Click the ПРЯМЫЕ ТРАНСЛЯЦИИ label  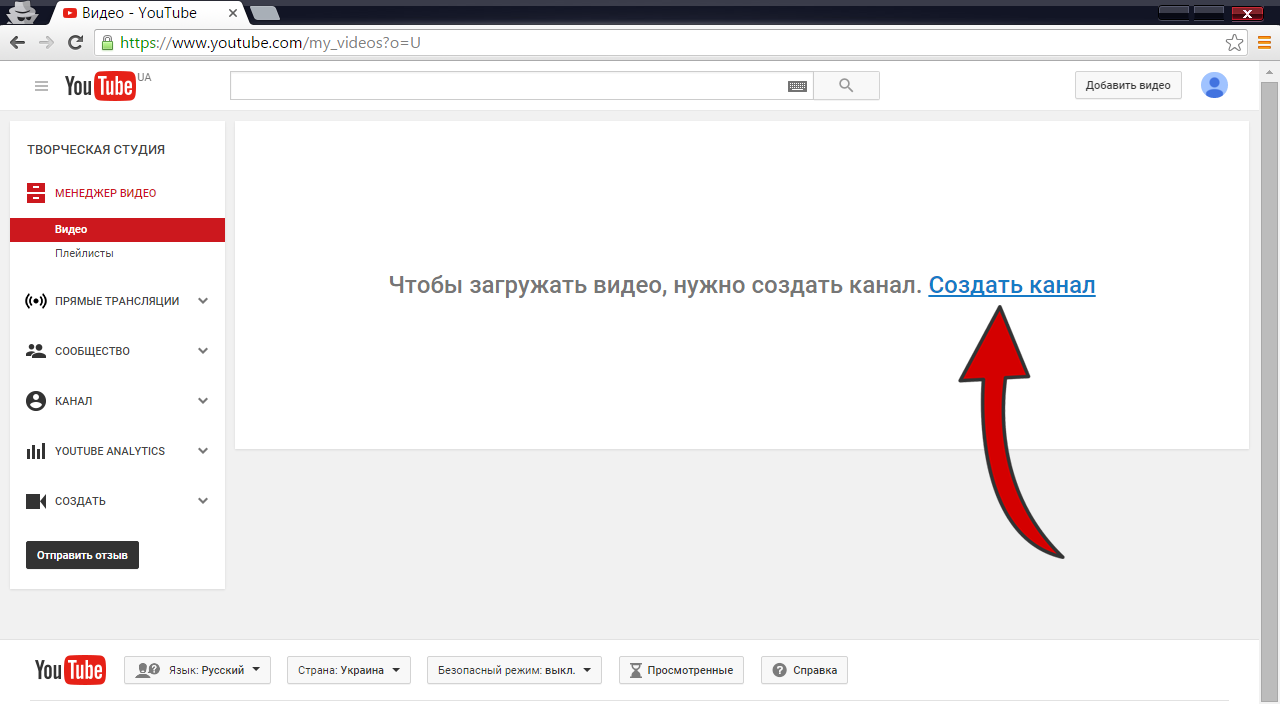(117, 301)
